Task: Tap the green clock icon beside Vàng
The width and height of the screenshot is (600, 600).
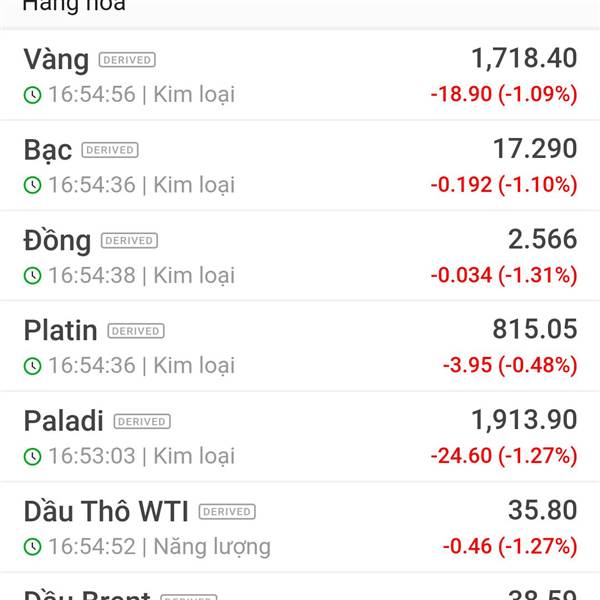Action: coord(33,95)
